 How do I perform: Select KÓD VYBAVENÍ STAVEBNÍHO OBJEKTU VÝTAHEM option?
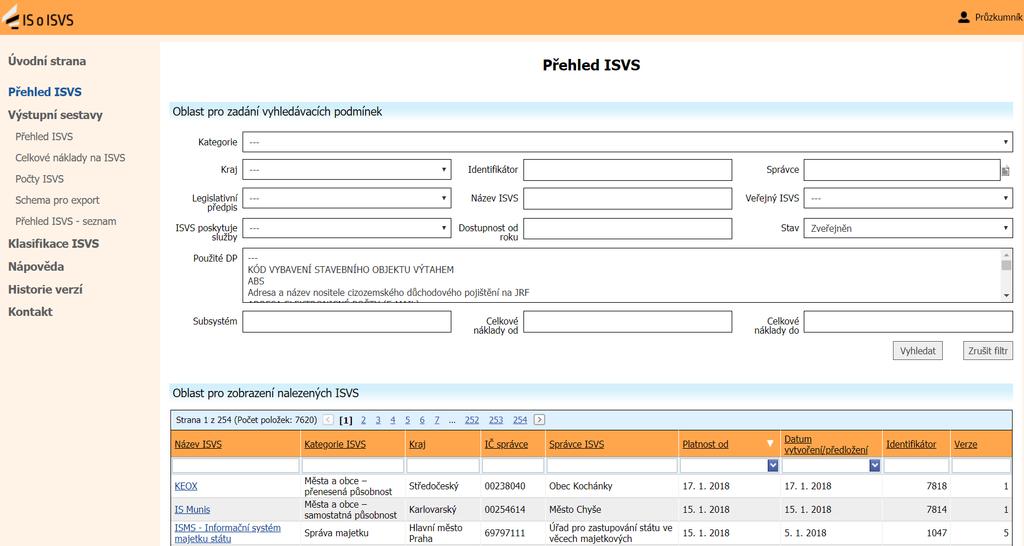(x=351, y=269)
